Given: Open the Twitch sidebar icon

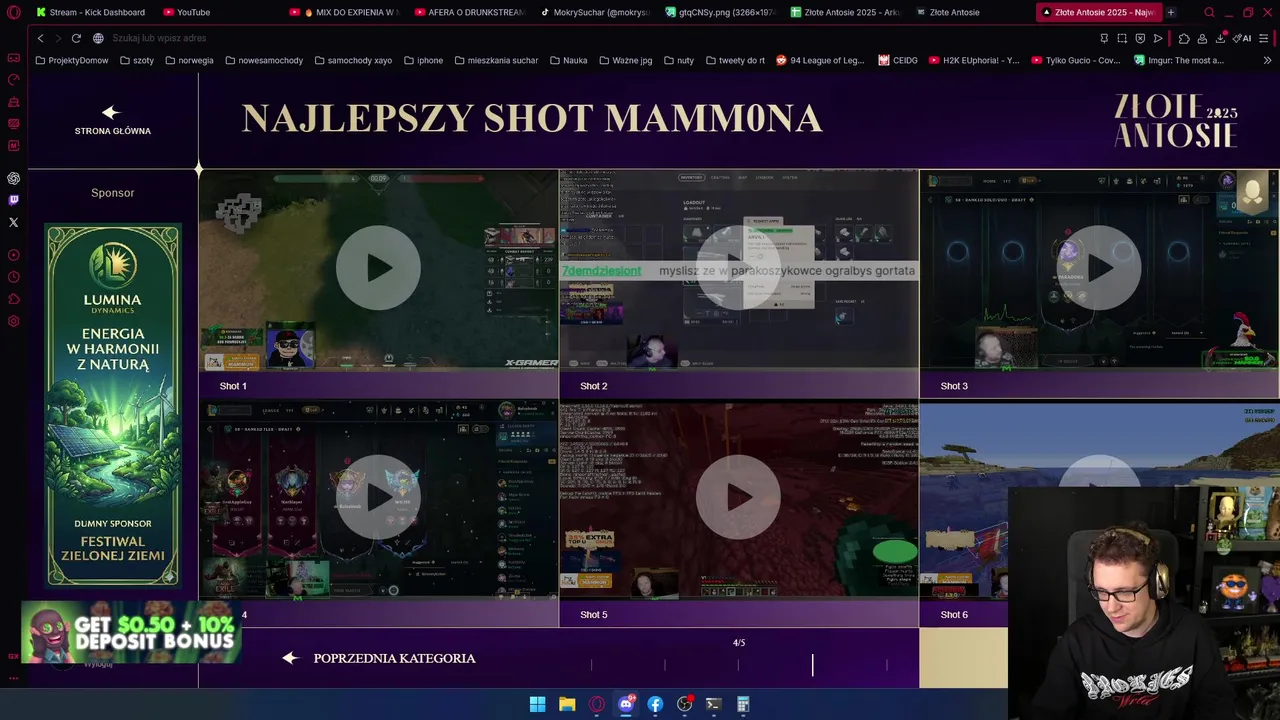Looking at the screenshot, I should click(x=13, y=200).
